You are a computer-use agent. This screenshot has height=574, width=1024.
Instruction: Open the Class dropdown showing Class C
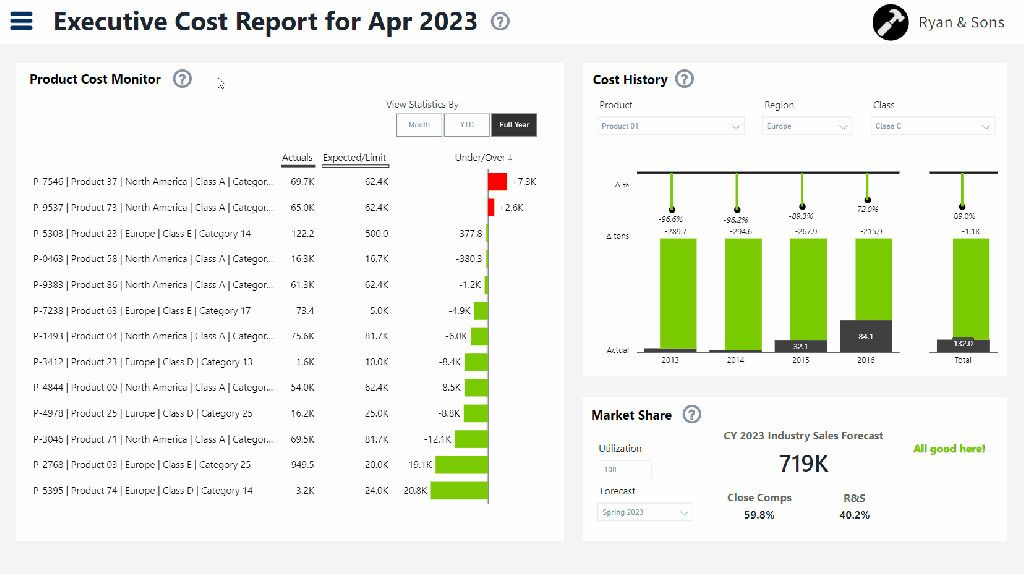pyautogui.click(x=933, y=126)
